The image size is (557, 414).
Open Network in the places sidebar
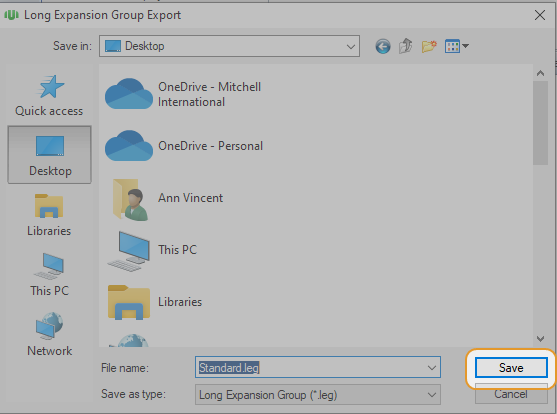coord(49,334)
